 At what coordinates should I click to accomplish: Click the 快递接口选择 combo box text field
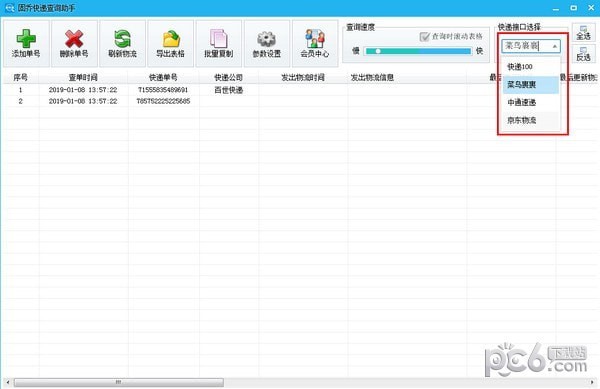526,46
